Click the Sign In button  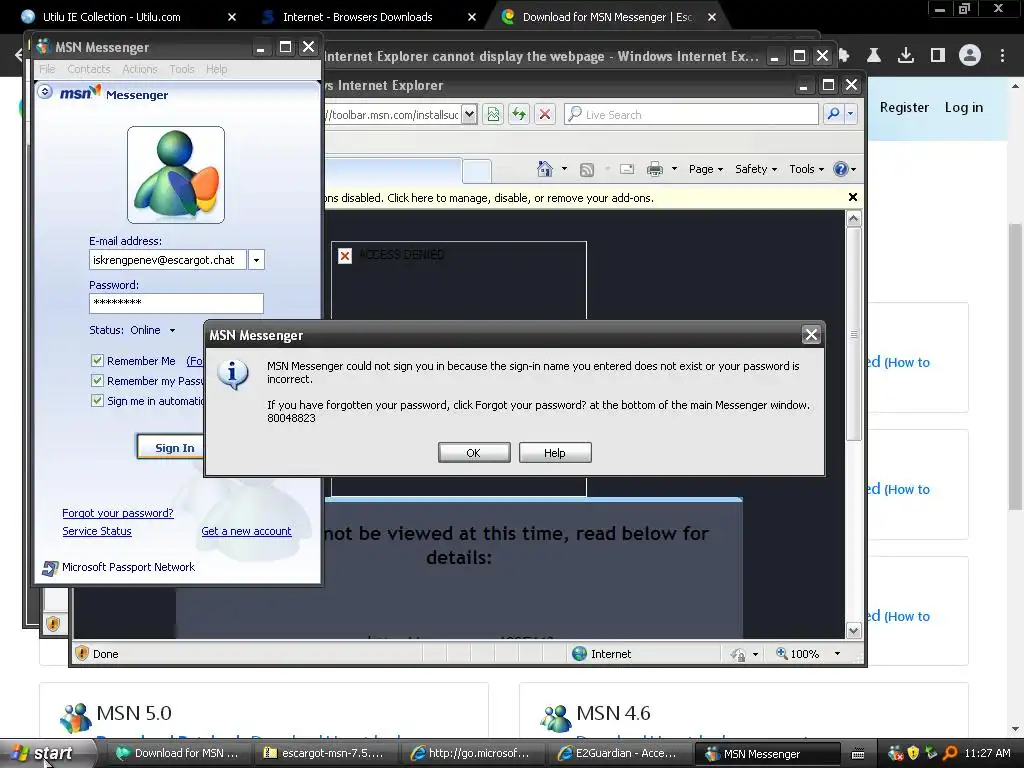[171, 447]
